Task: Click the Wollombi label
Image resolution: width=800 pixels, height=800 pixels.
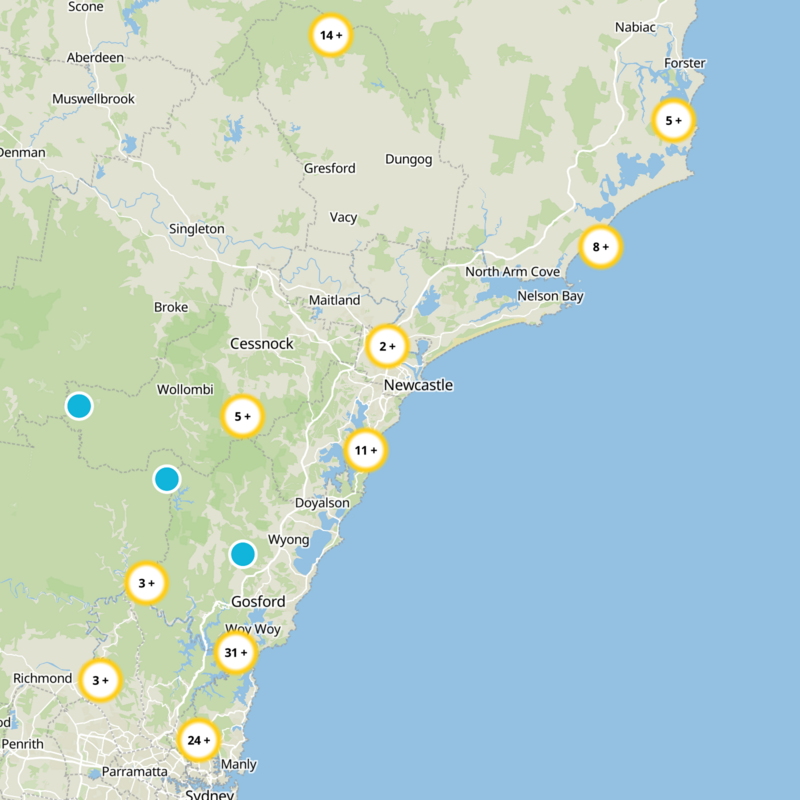Action: coord(185,390)
